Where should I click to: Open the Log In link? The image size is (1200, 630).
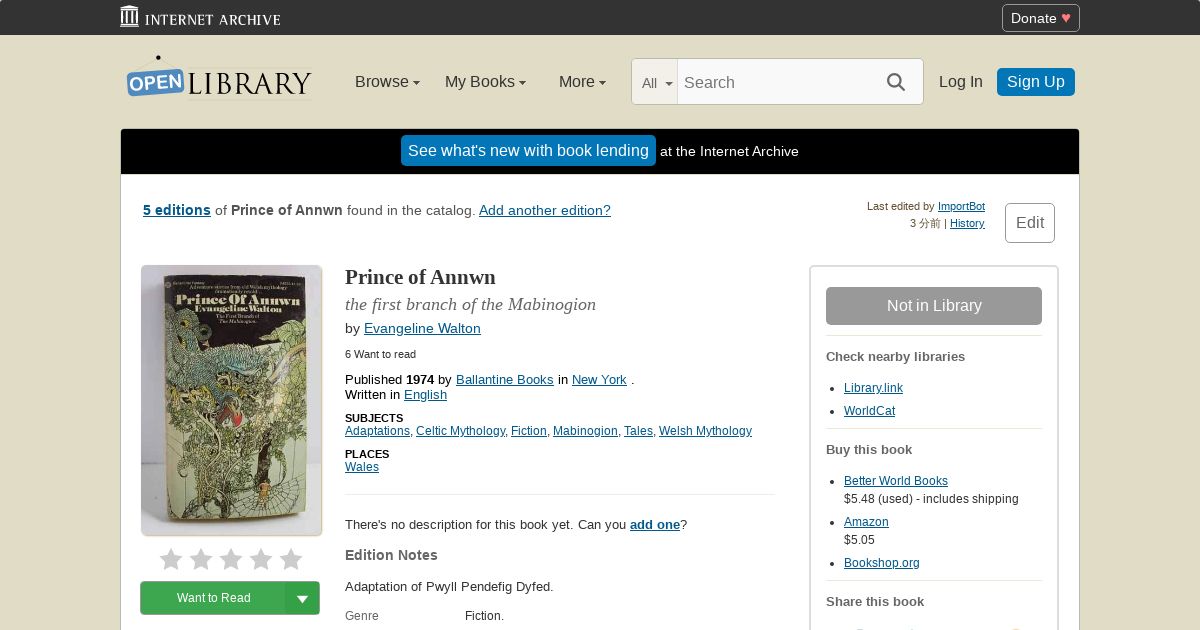960,82
